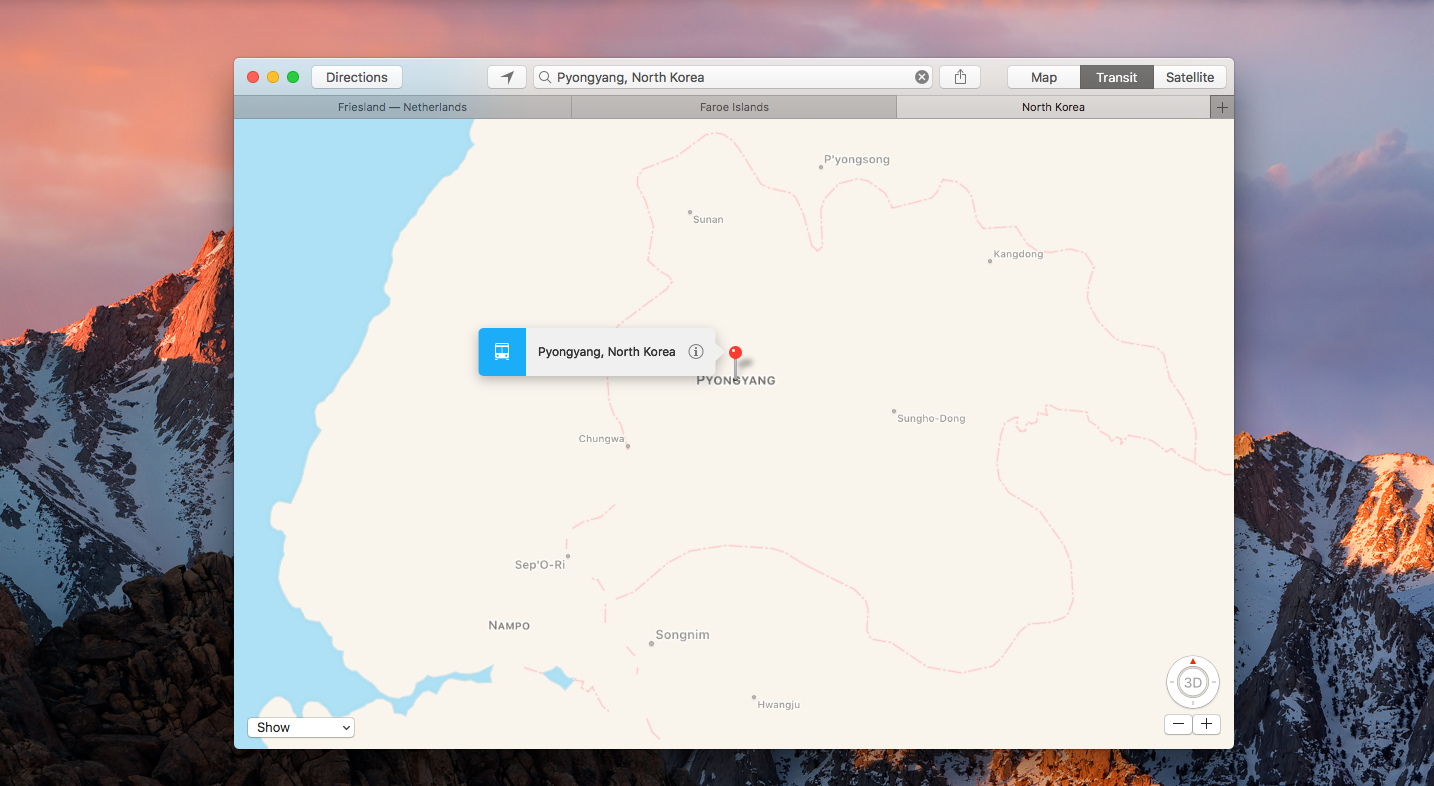Zoom in with the plus button
The width and height of the screenshot is (1434, 786).
tap(1207, 725)
